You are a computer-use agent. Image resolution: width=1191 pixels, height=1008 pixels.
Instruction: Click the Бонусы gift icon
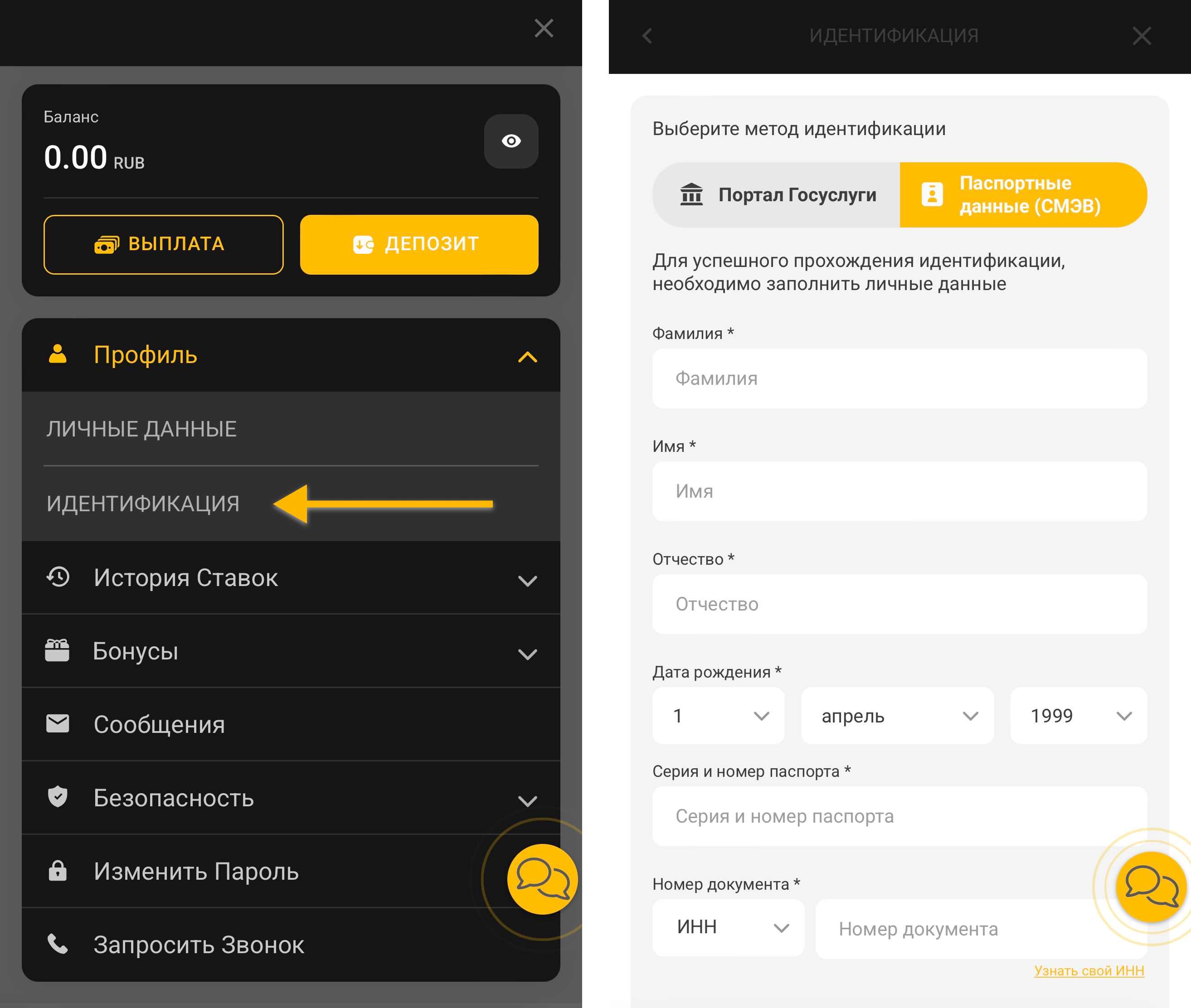58,650
